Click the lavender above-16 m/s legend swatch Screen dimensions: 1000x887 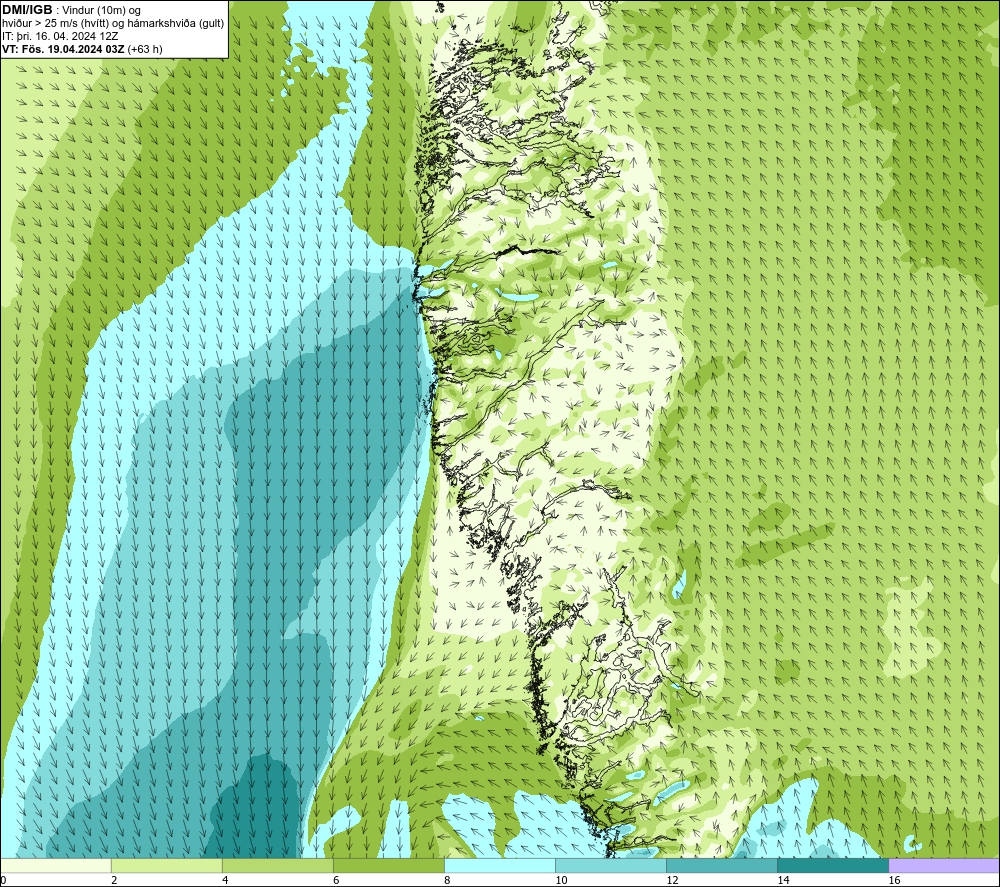tap(944, 865)
